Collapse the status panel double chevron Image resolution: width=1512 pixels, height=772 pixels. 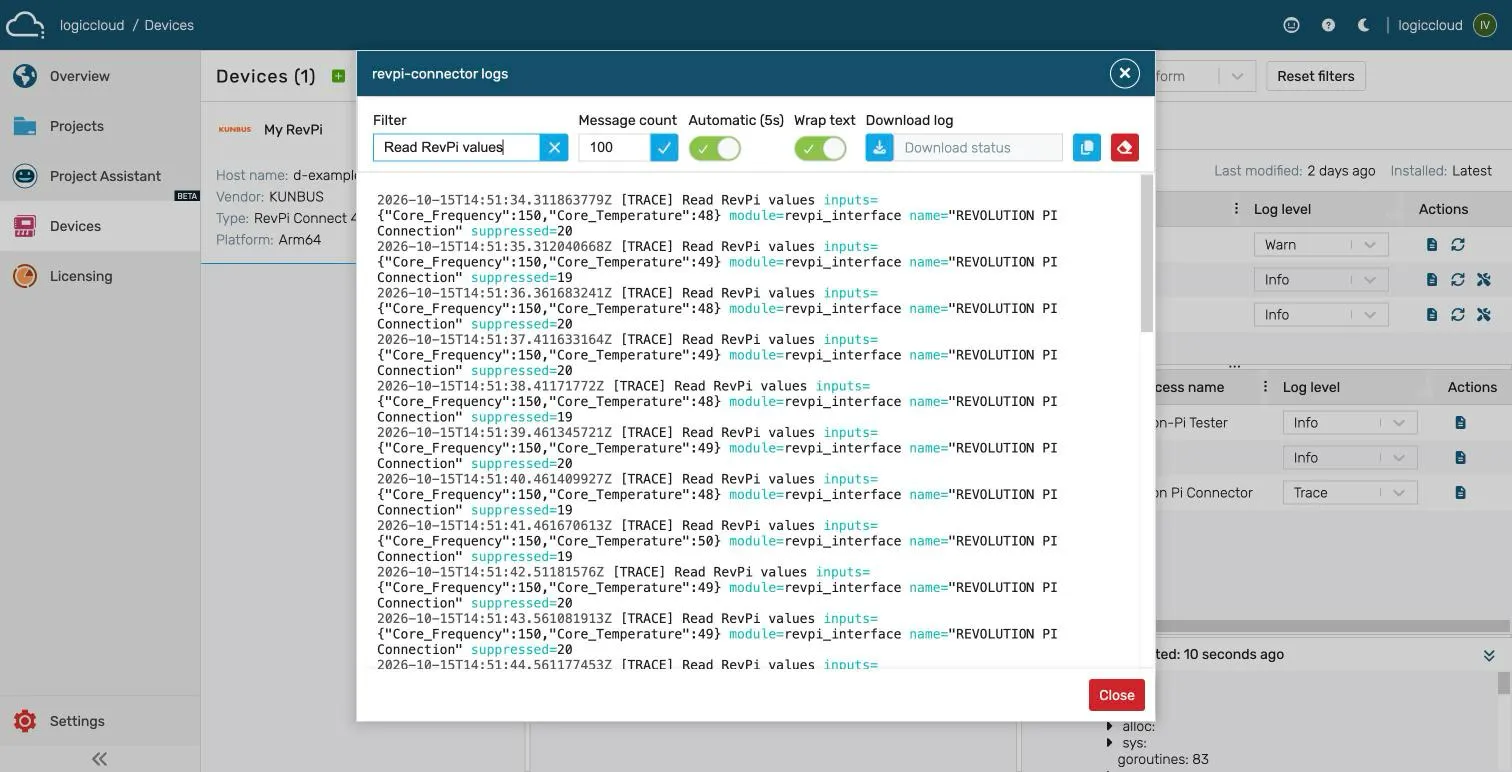click(x=1489, y=655)
